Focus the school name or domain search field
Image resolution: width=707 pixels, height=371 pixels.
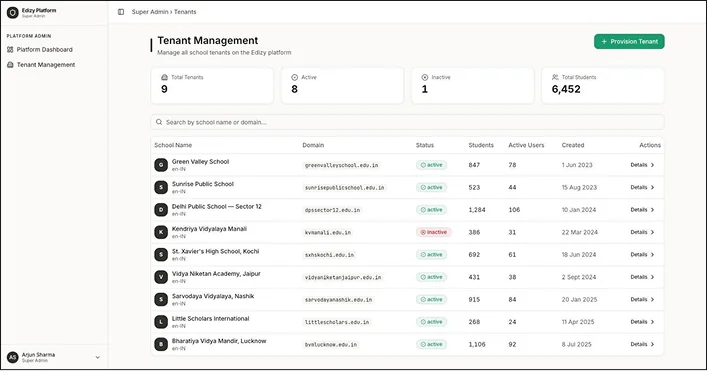pos(407,122)
